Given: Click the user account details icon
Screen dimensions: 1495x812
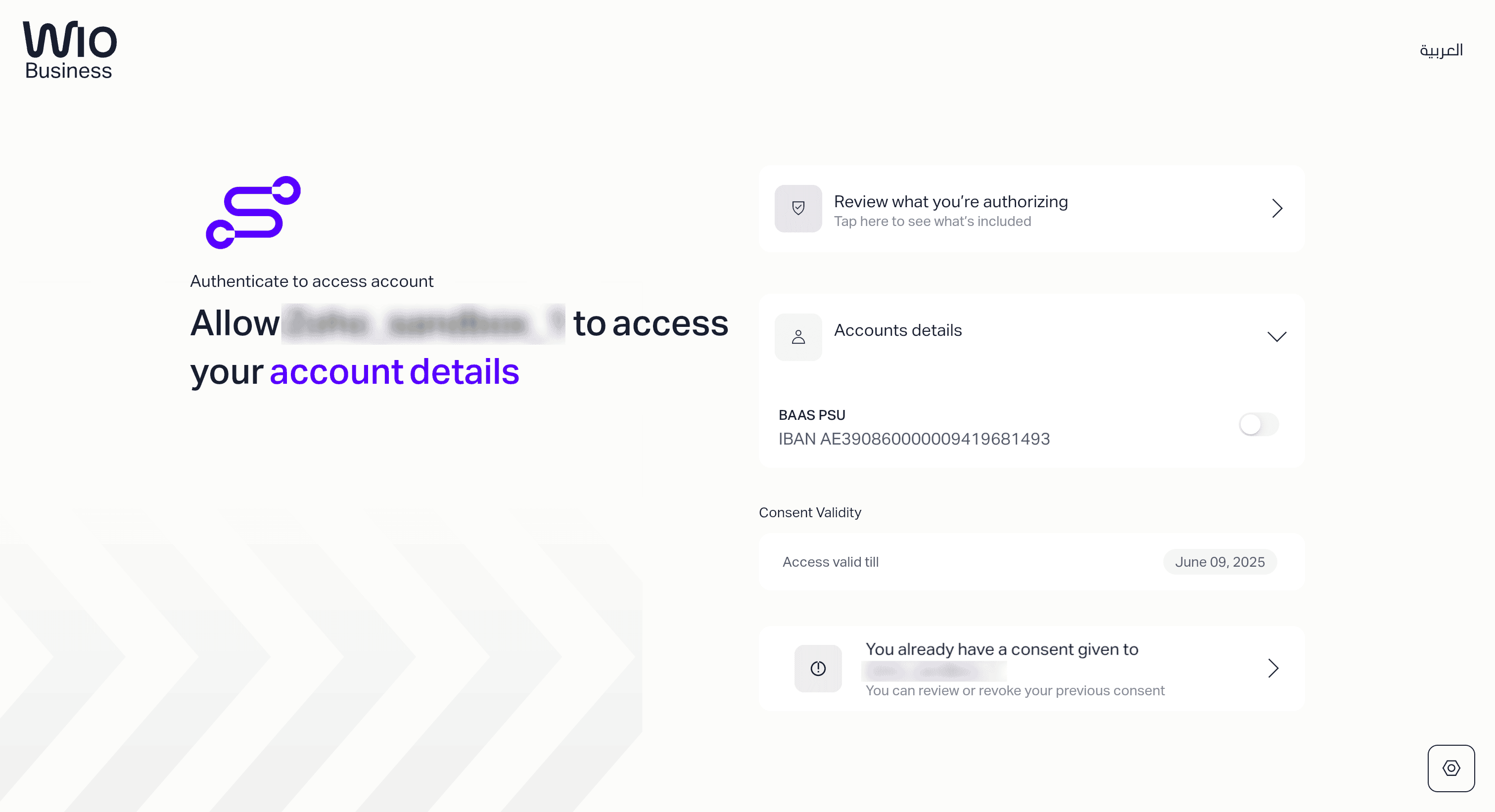Looking at the screenshot, I should [x=799, y=336].
